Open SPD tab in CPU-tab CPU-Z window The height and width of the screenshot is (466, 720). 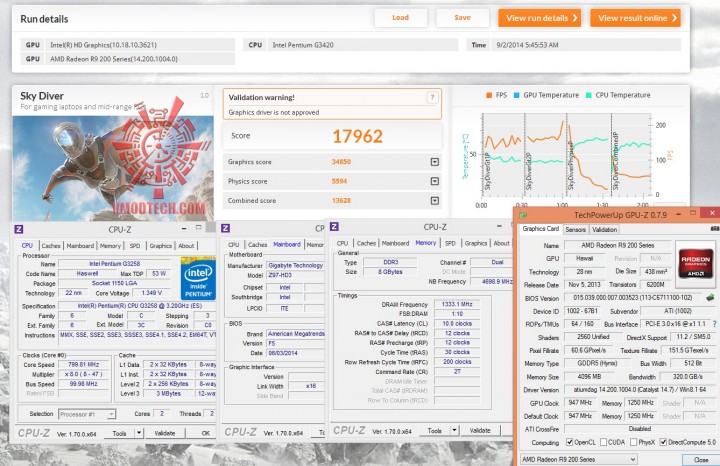[135, 246]
